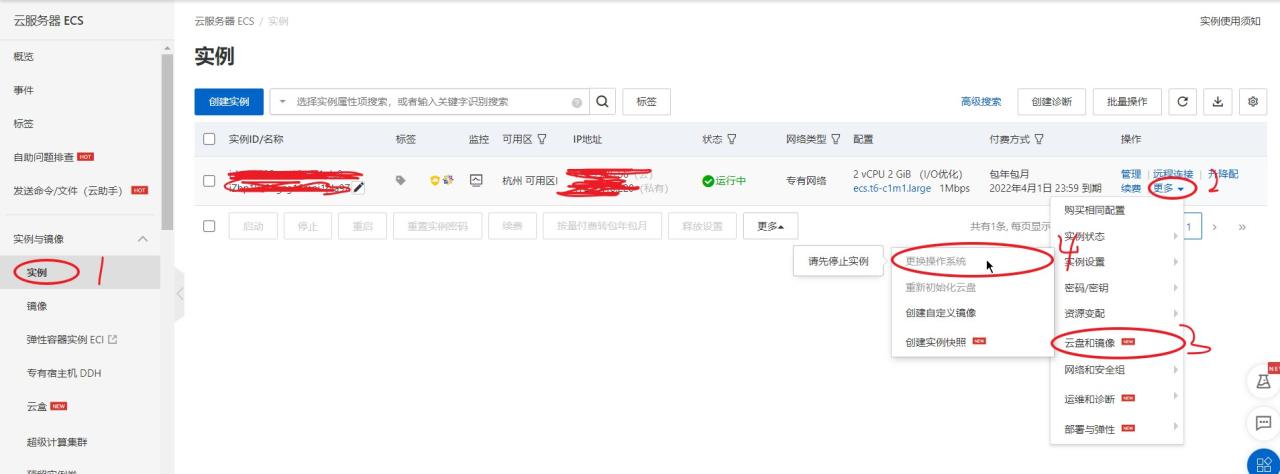Open 实例使用须知 link at top right
Screen dimensions: 1280x474
pyautogui.click(x=1230, y=21)
